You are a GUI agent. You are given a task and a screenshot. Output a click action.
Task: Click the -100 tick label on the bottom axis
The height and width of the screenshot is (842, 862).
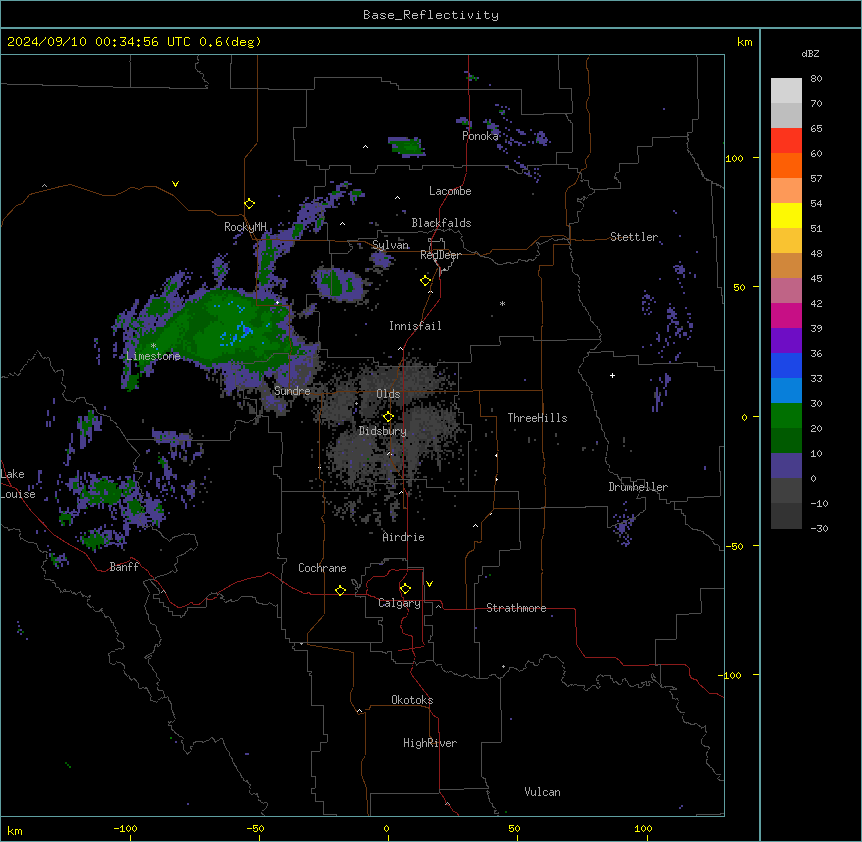[x=125, y=829]
